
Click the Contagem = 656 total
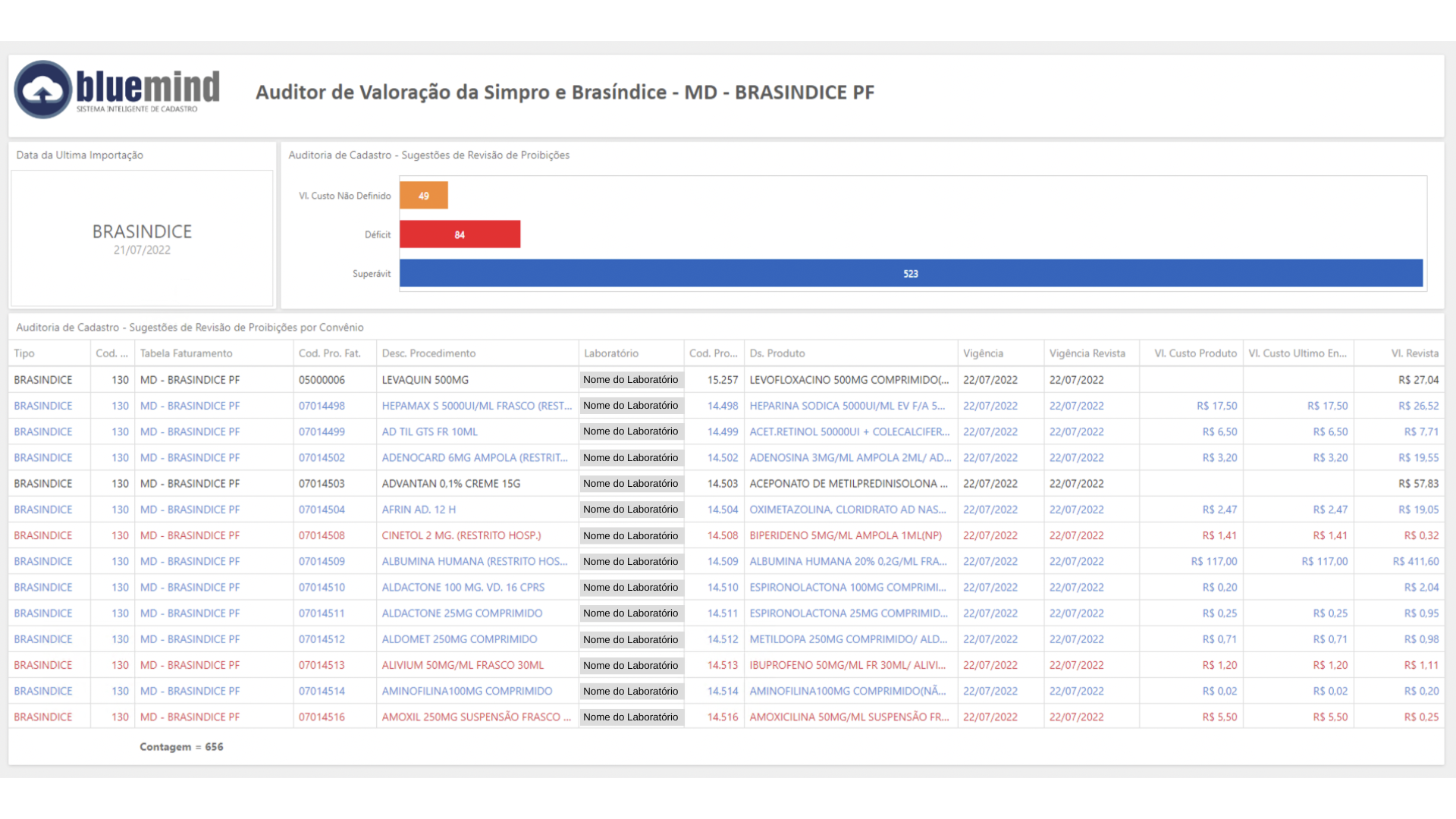tap(181, 747)
